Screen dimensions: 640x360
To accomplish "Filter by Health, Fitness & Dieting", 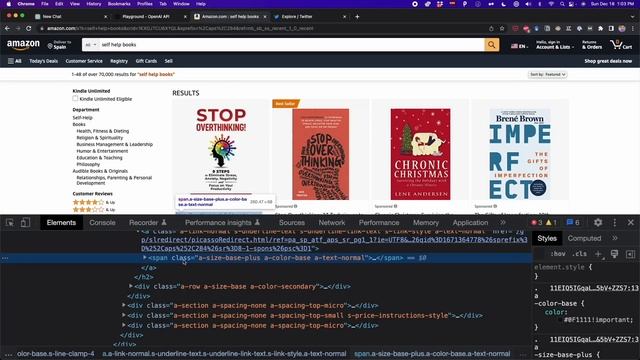I will click(102, 131).
